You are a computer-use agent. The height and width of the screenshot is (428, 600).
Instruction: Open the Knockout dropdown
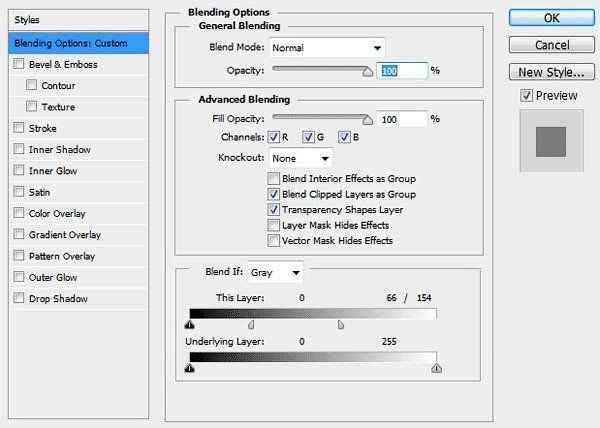(x=301, y=158)
